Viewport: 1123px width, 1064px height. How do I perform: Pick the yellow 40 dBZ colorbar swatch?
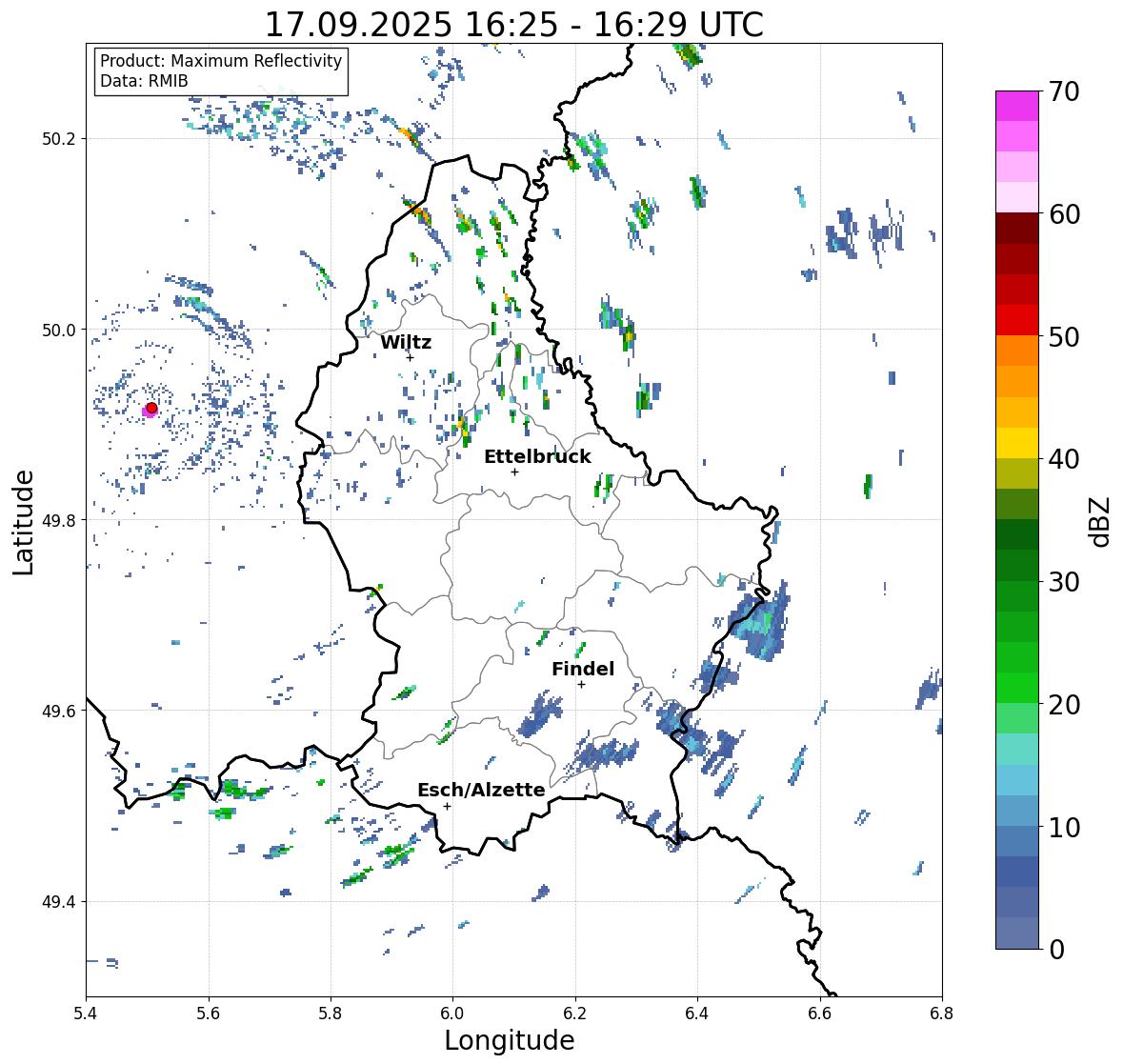(x=1017, y=443)
